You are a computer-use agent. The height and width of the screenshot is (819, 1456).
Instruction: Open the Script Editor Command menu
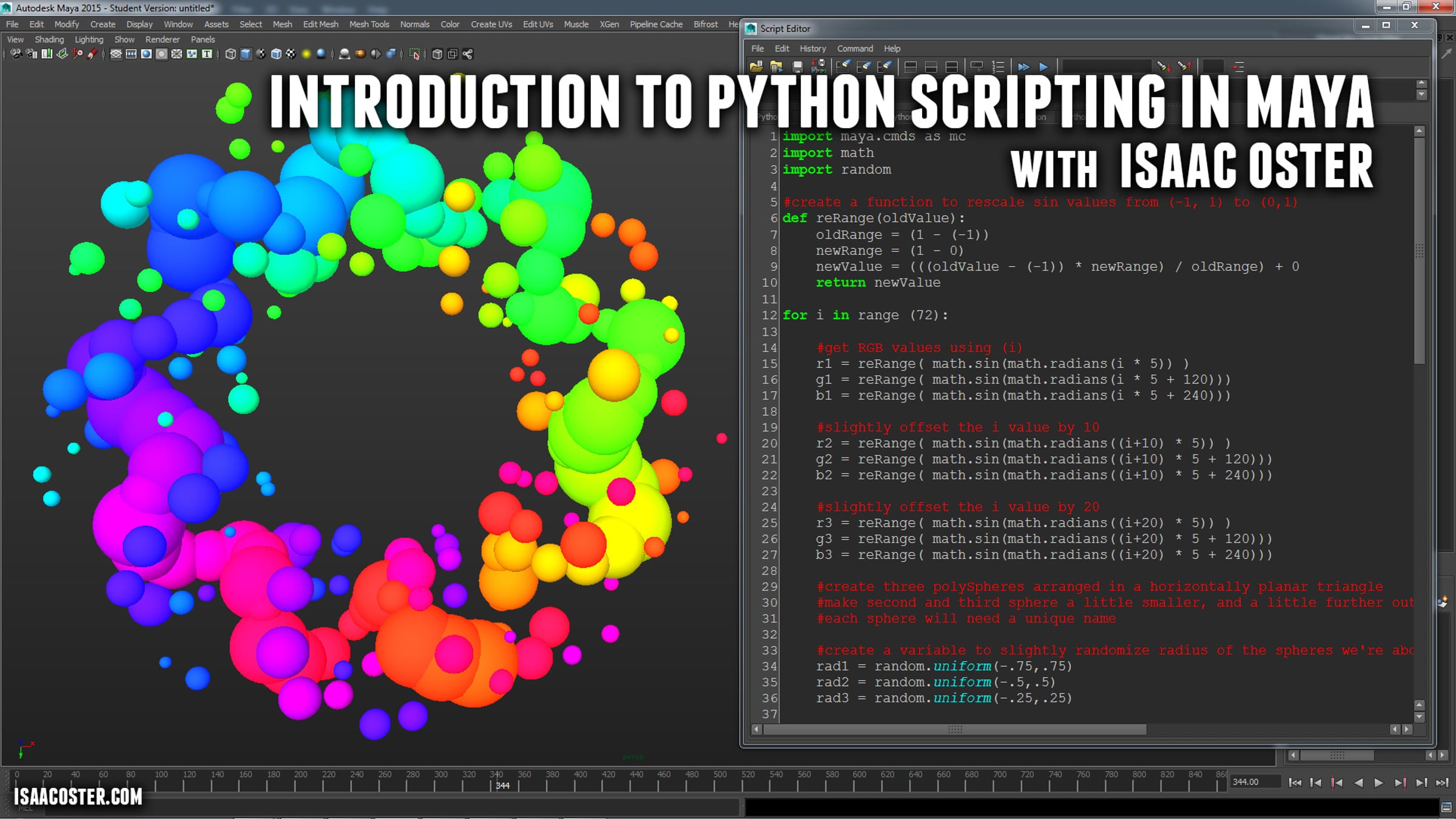pyautogui.click(x=855, y=49)
